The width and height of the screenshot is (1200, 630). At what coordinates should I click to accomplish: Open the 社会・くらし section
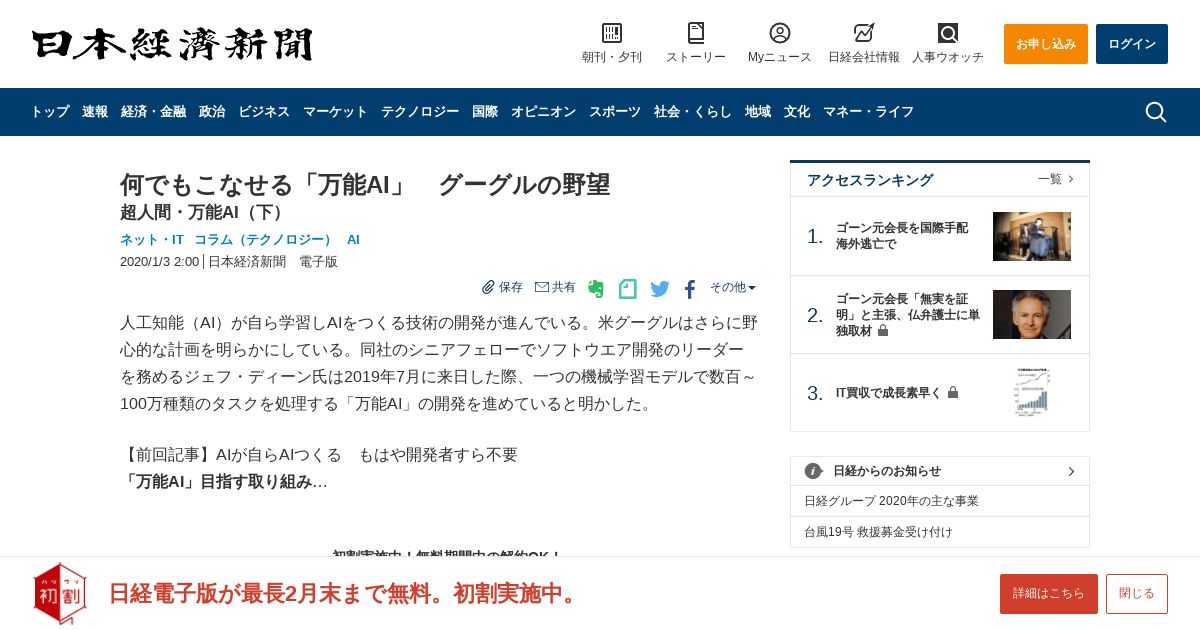point(693,112)
